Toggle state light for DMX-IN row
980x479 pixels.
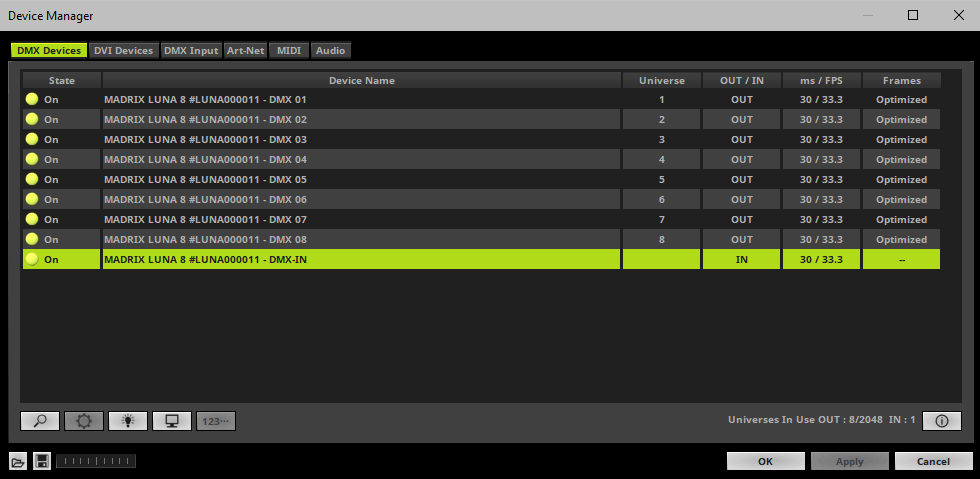click(32, 260)
